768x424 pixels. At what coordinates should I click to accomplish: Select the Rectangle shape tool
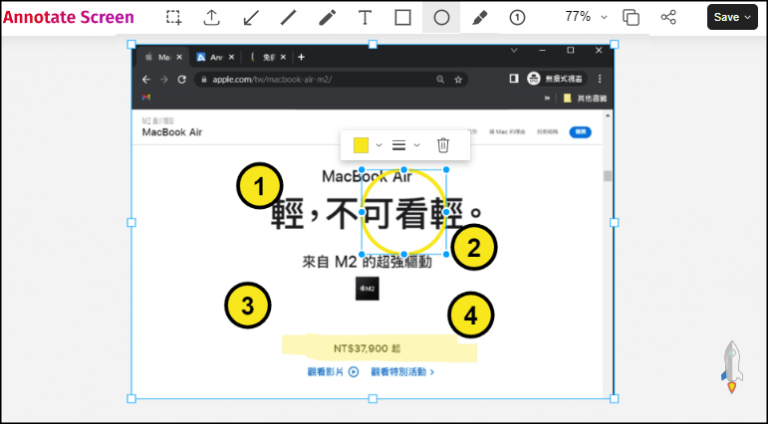point(403,18)
